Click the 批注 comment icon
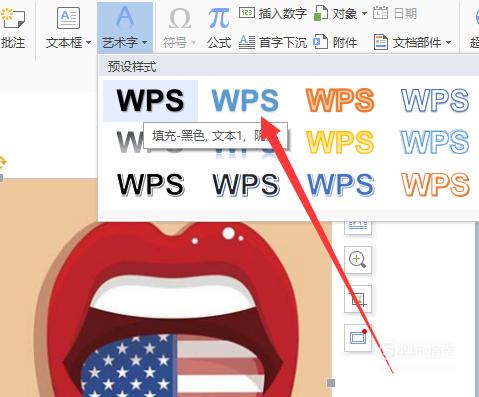Viewport: 479px width, 397px height. click(x=12, y=18)
